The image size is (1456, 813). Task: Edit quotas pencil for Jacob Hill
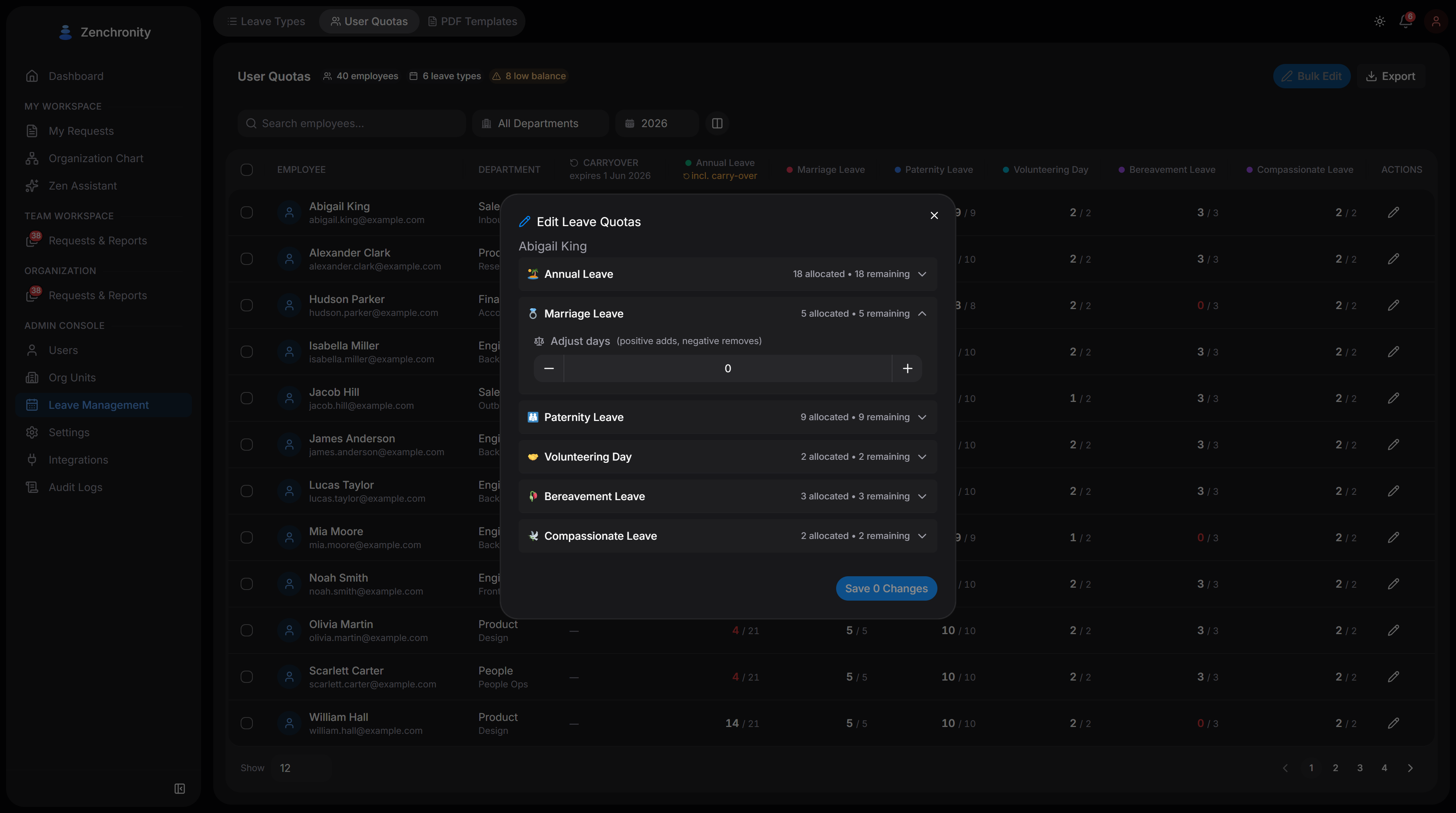1393,398
